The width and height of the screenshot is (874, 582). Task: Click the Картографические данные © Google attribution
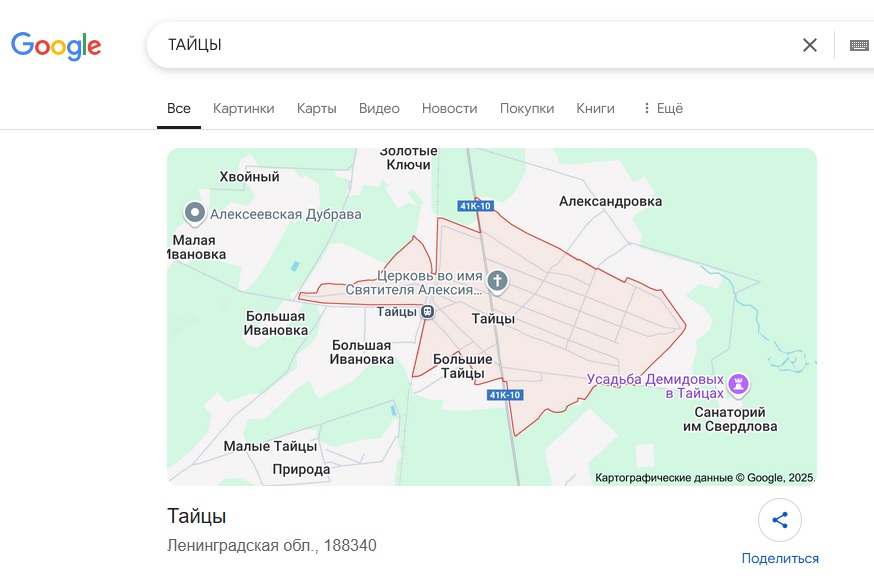(x=705, y=478)
